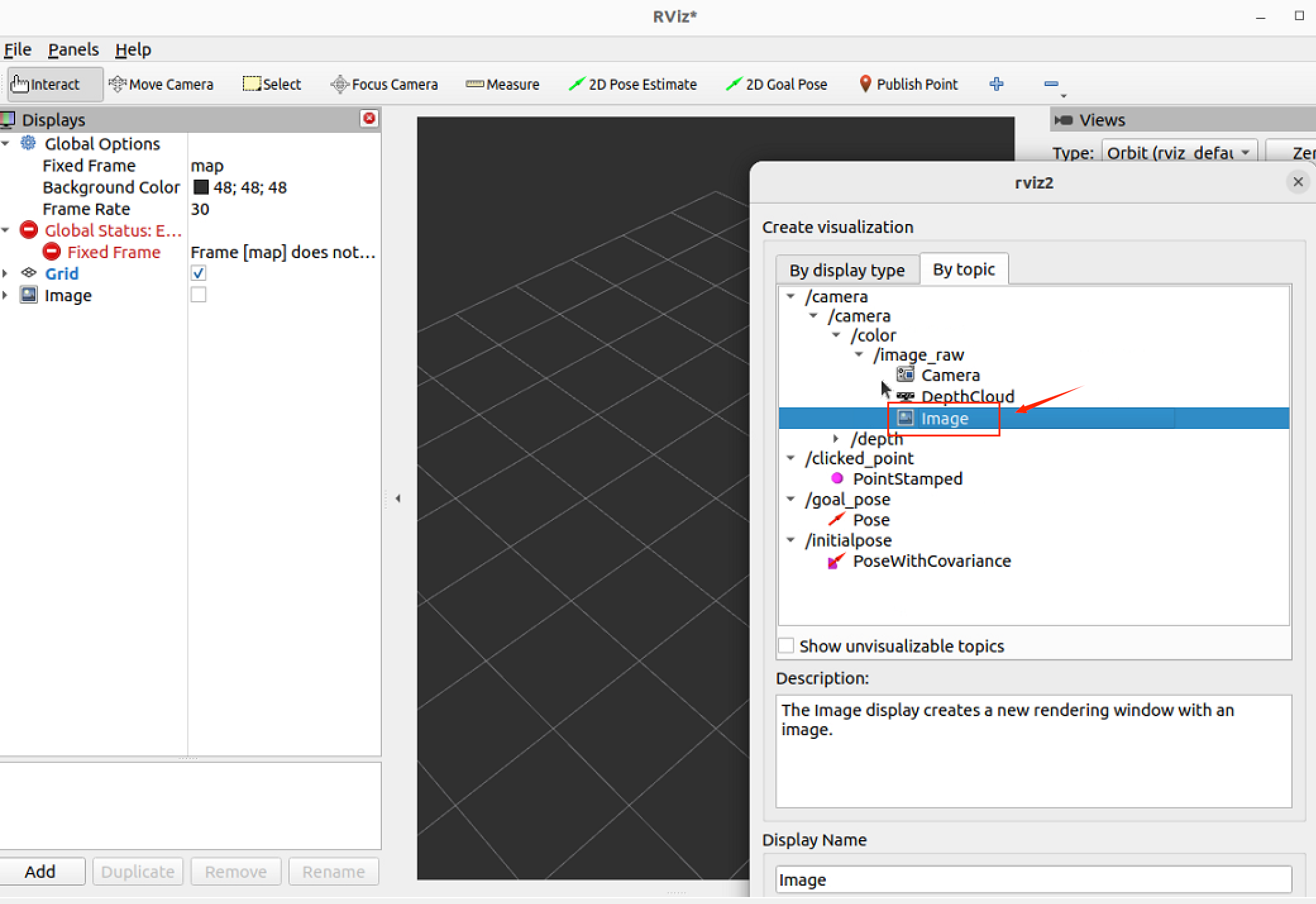Select the Move Camera tool

pos(161,84)
